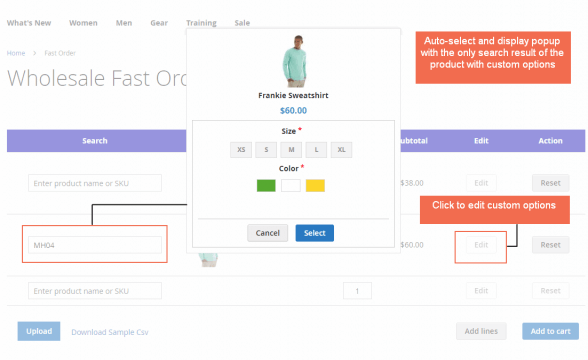This screenshot has width=588, height=360.
Task: Open the Gear menu
Action: pos(159,23)
